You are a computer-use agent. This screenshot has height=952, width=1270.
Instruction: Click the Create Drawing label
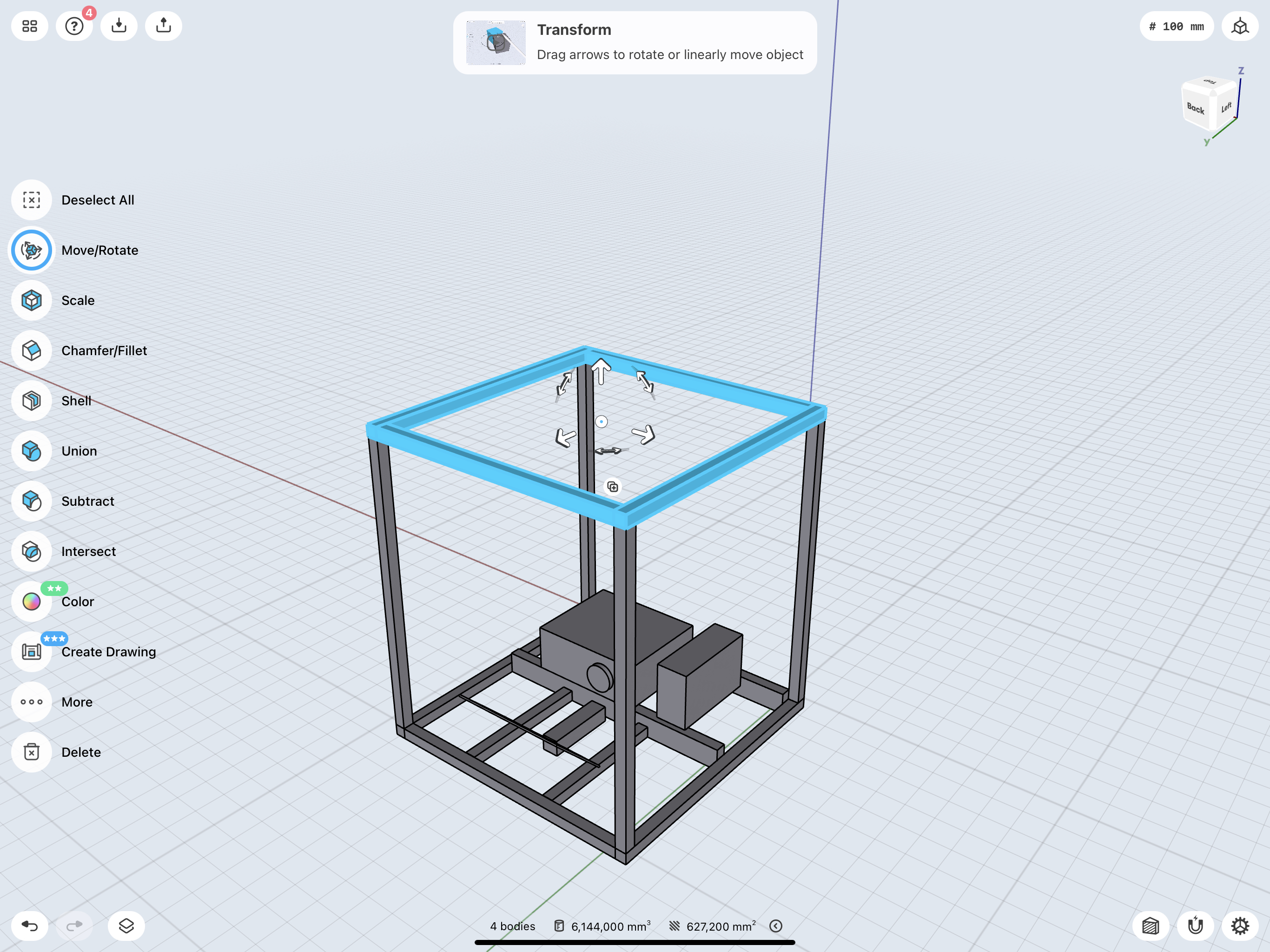point(108,652)
